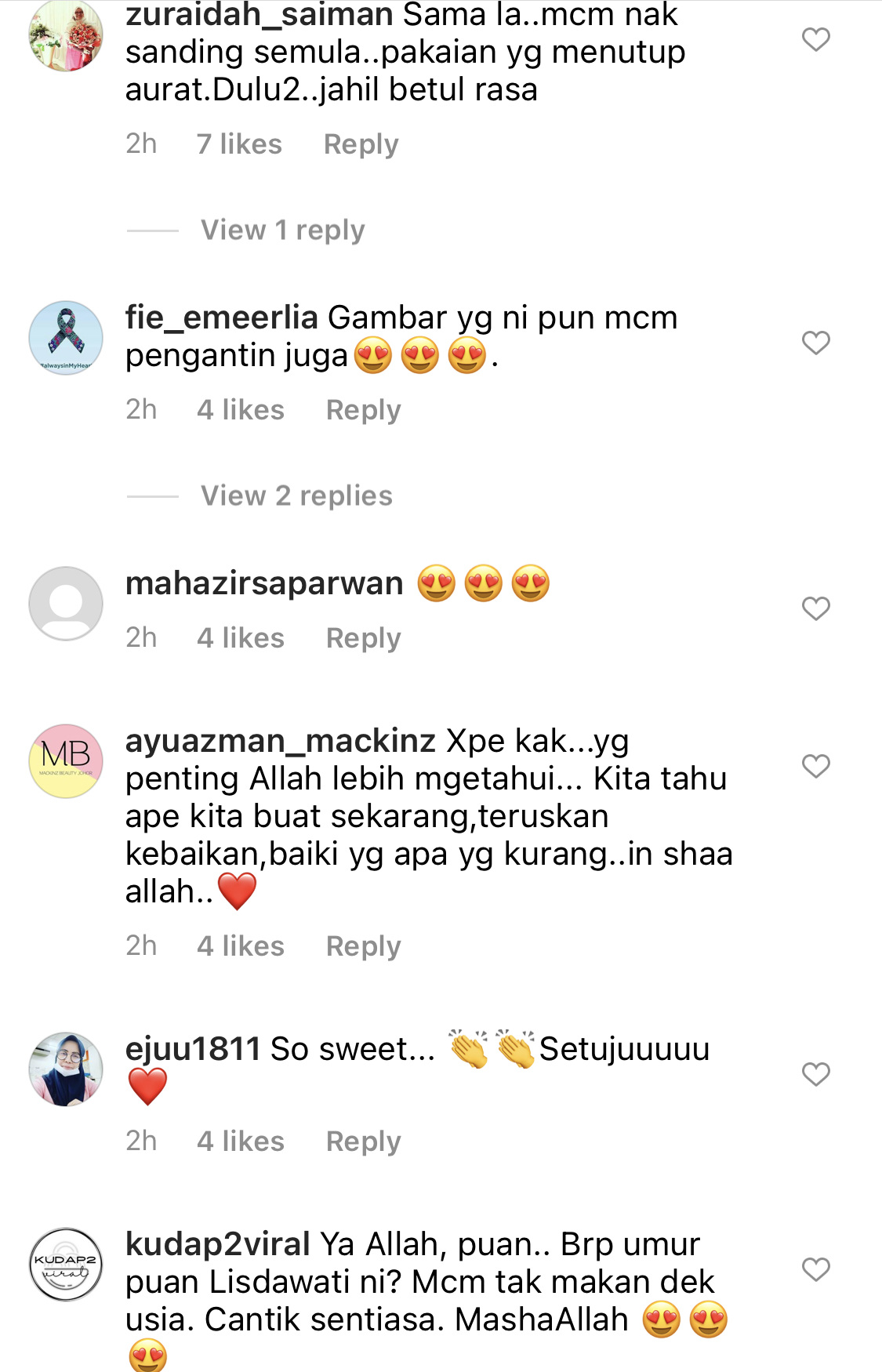The image size is (882, 1372).
Task: Like mahazirsaparwan's emoji comment
Action: pyautogui.click(x=815, y=608)
